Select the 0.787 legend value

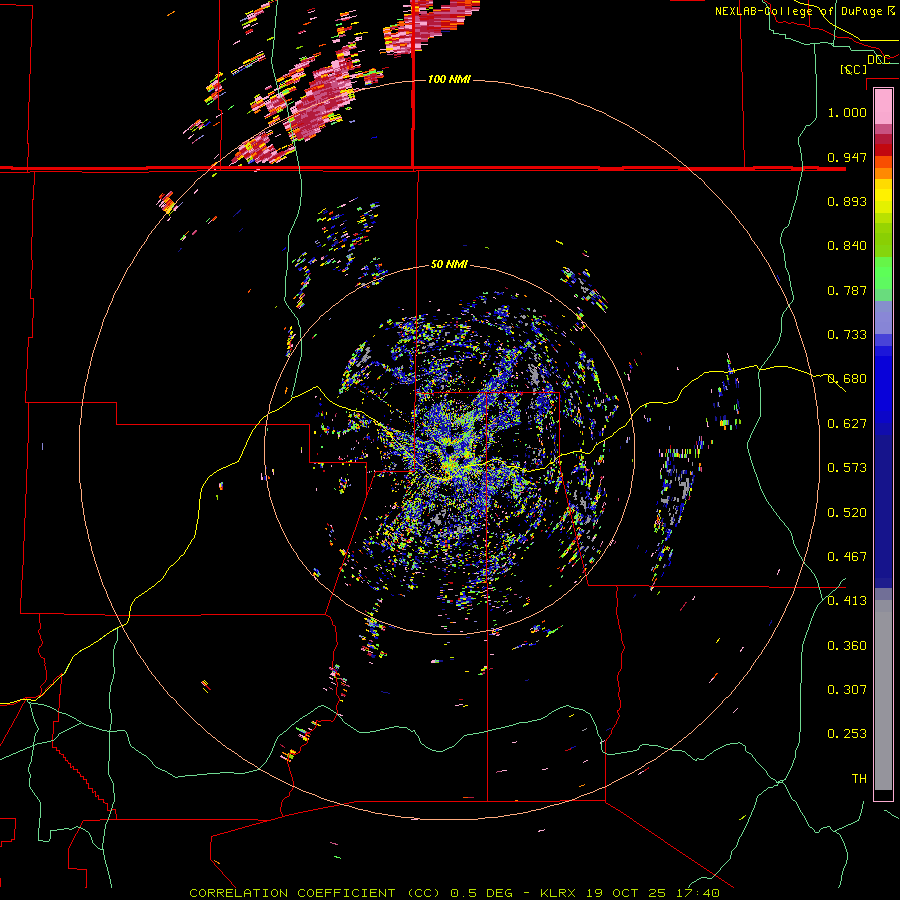pyautogui.click(x=847, y=290)
